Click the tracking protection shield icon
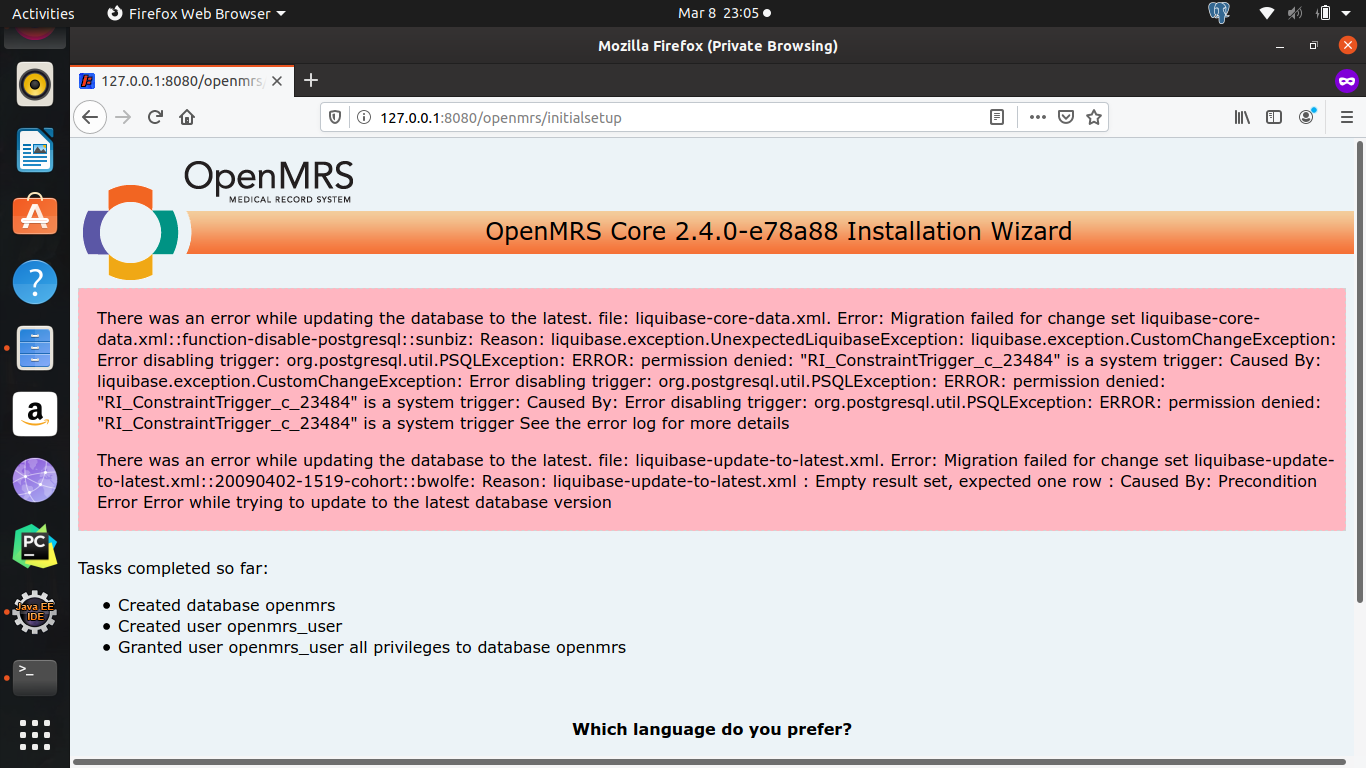Viewport: 1366px width, 768px height. pos(335,117)
